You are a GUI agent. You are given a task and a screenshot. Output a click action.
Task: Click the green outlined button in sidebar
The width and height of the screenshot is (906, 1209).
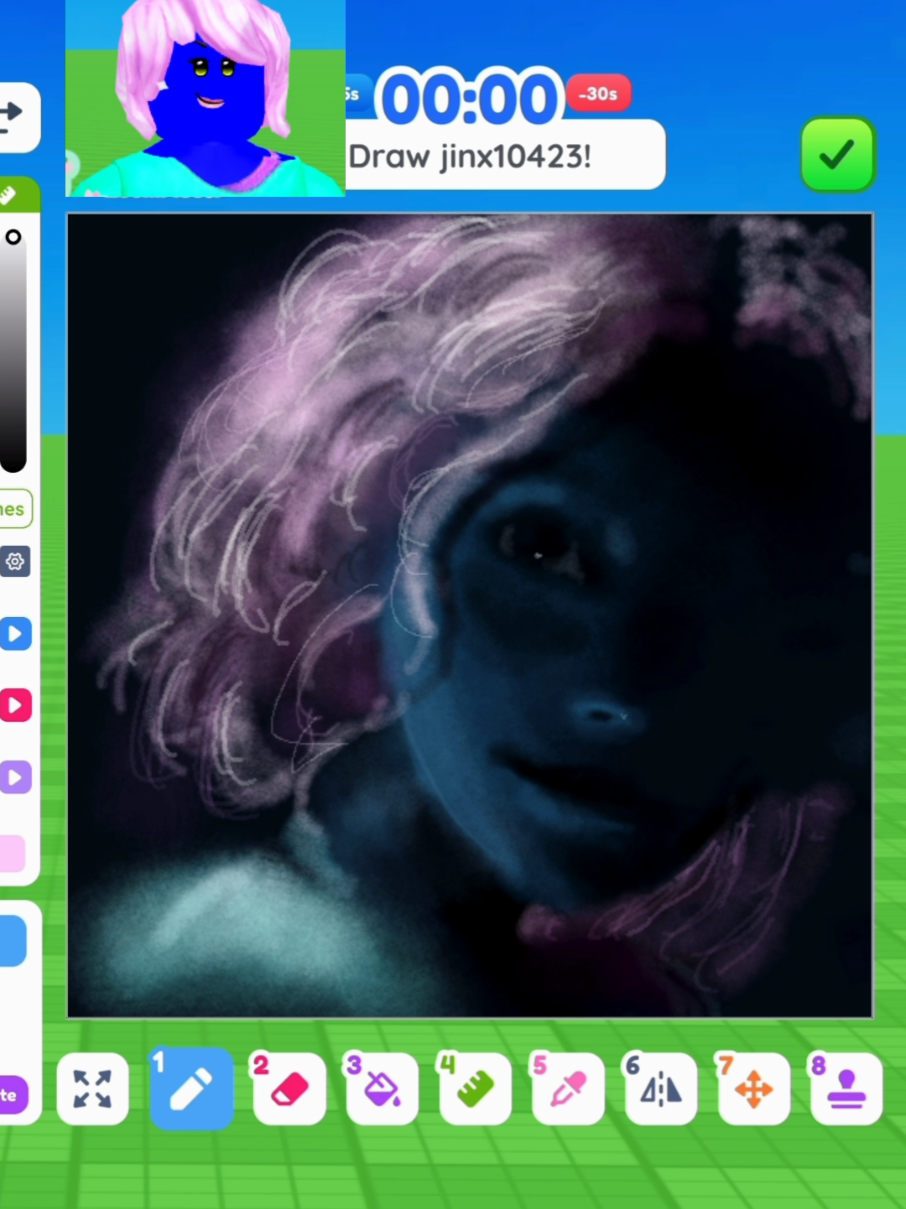(x=14, y=509)
